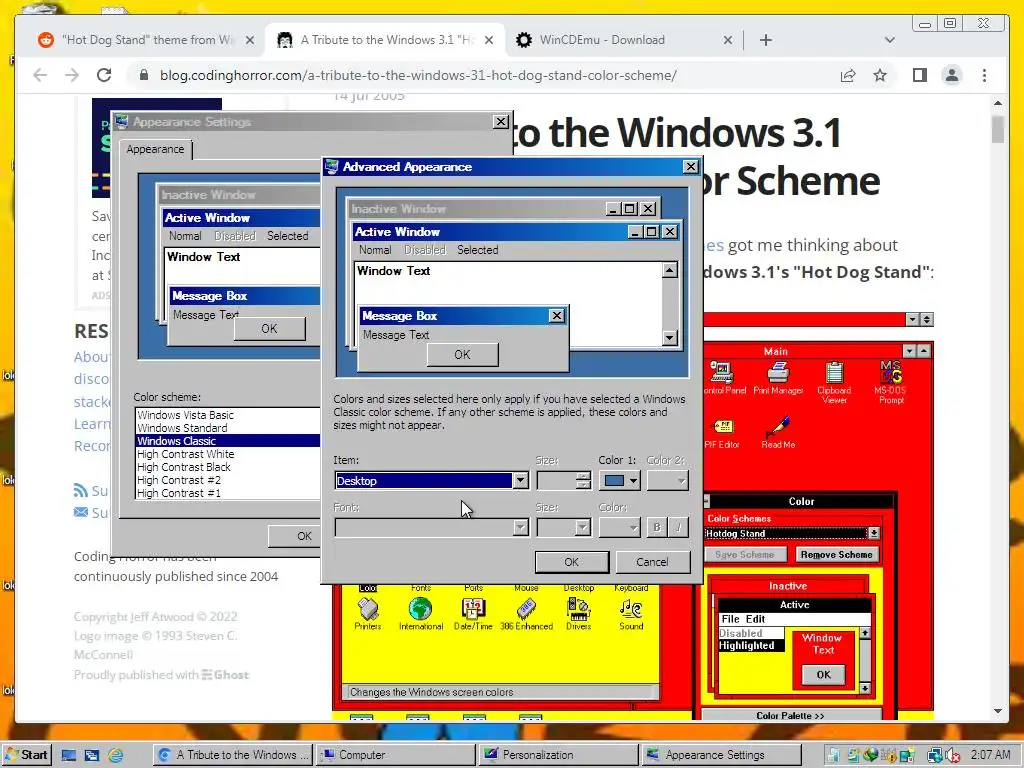Image resolution: width=1024 pixels, height=768 pixels.
Task: Click Printers icon in Hot Dog Stand image
Action: click(368, 614)
